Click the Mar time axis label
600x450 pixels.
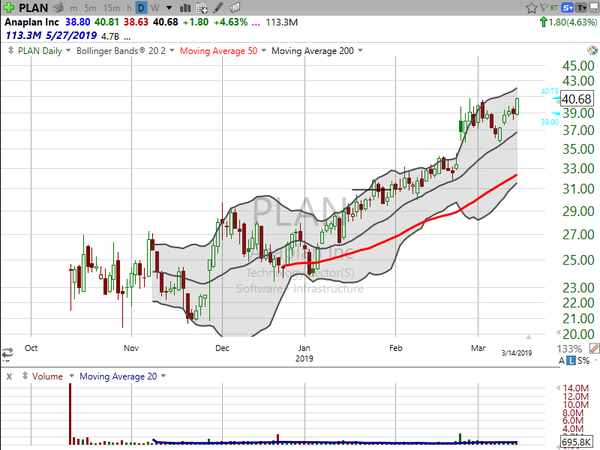click(478, 348)
